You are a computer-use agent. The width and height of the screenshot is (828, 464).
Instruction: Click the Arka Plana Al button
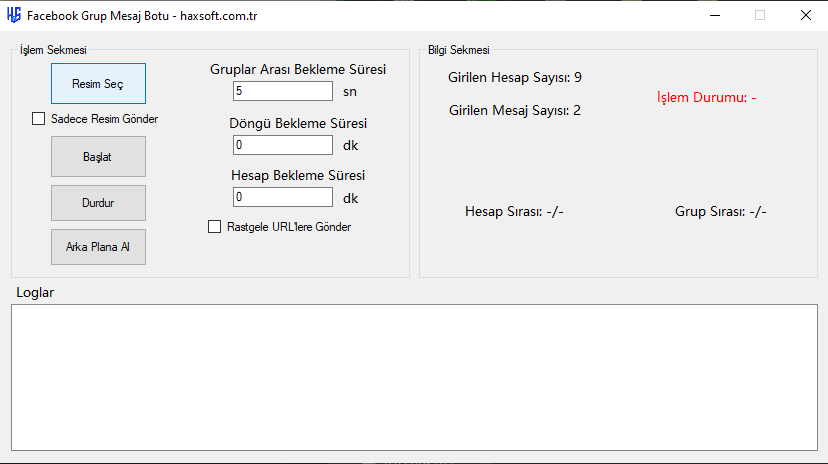click(x=98, y=247)
